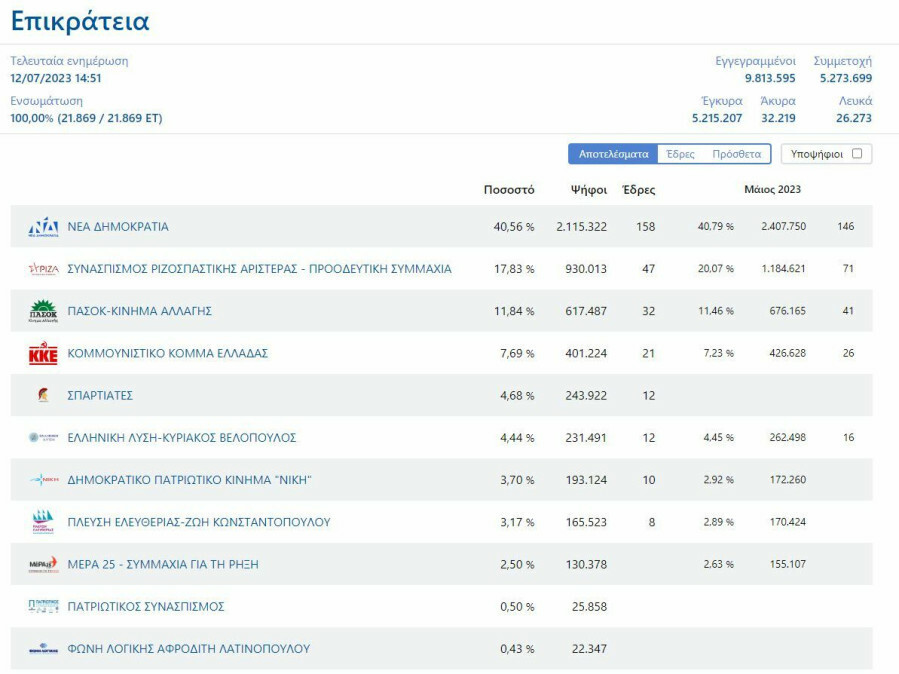
Task: Click the Foni Logikis party logo
Action: (x=43, y=649)
